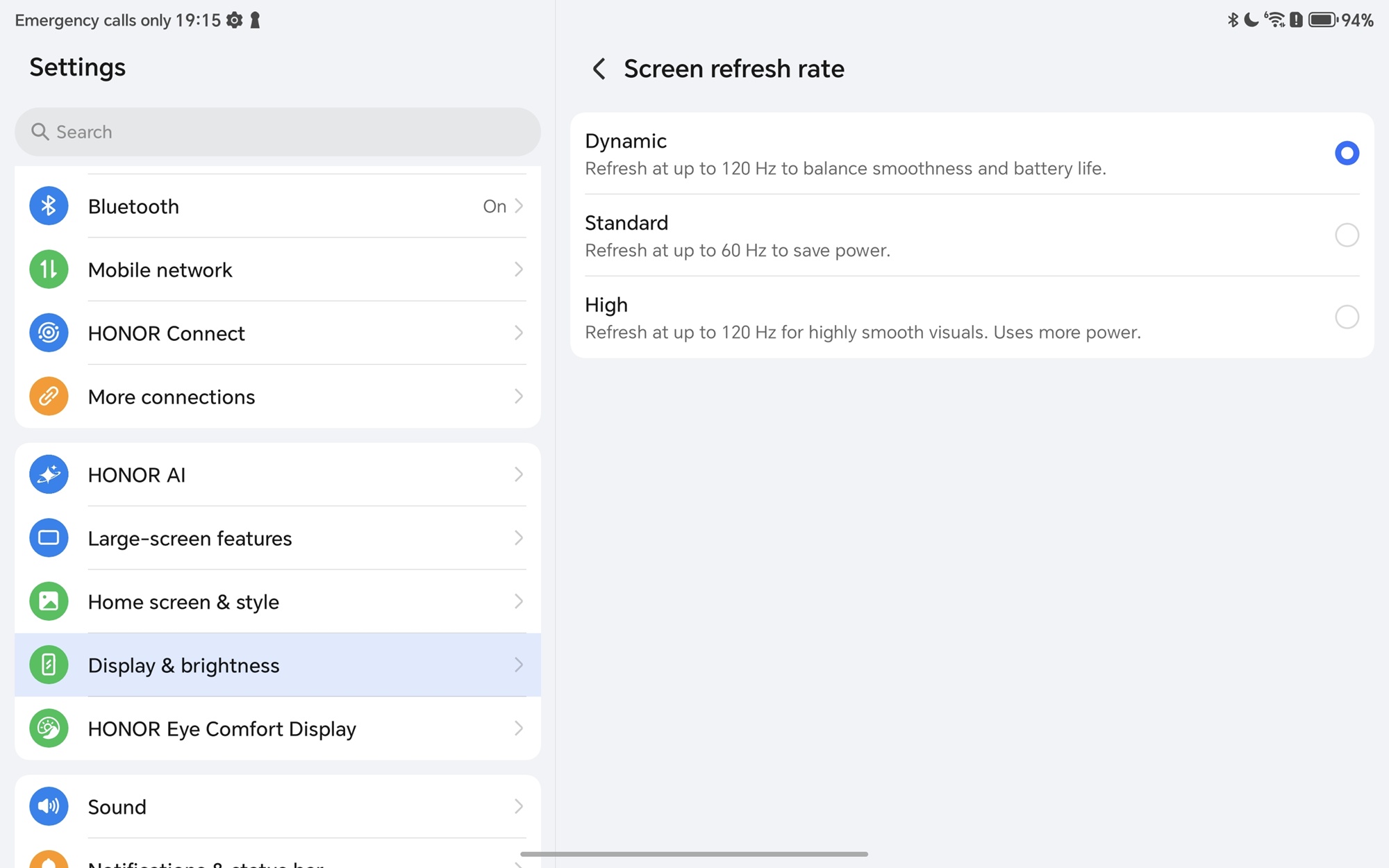1389x868 pixels.
Task: Click the HONOR Connect icon
Action: click(x=49, y=333)
